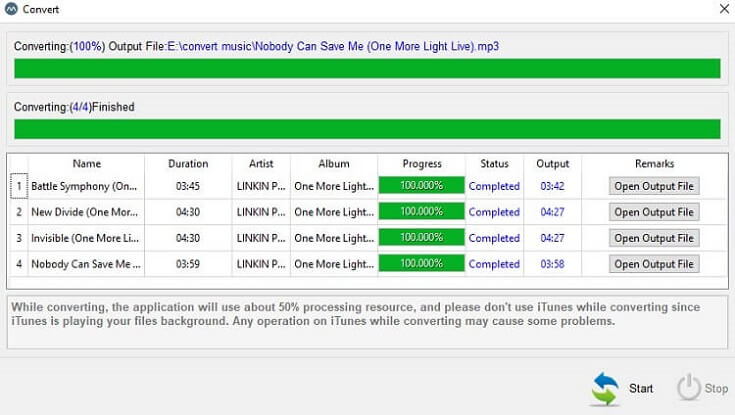735x415 pixels.
Task: Click output time "03:42" of Battle Symphony
Action: point(552,186)
